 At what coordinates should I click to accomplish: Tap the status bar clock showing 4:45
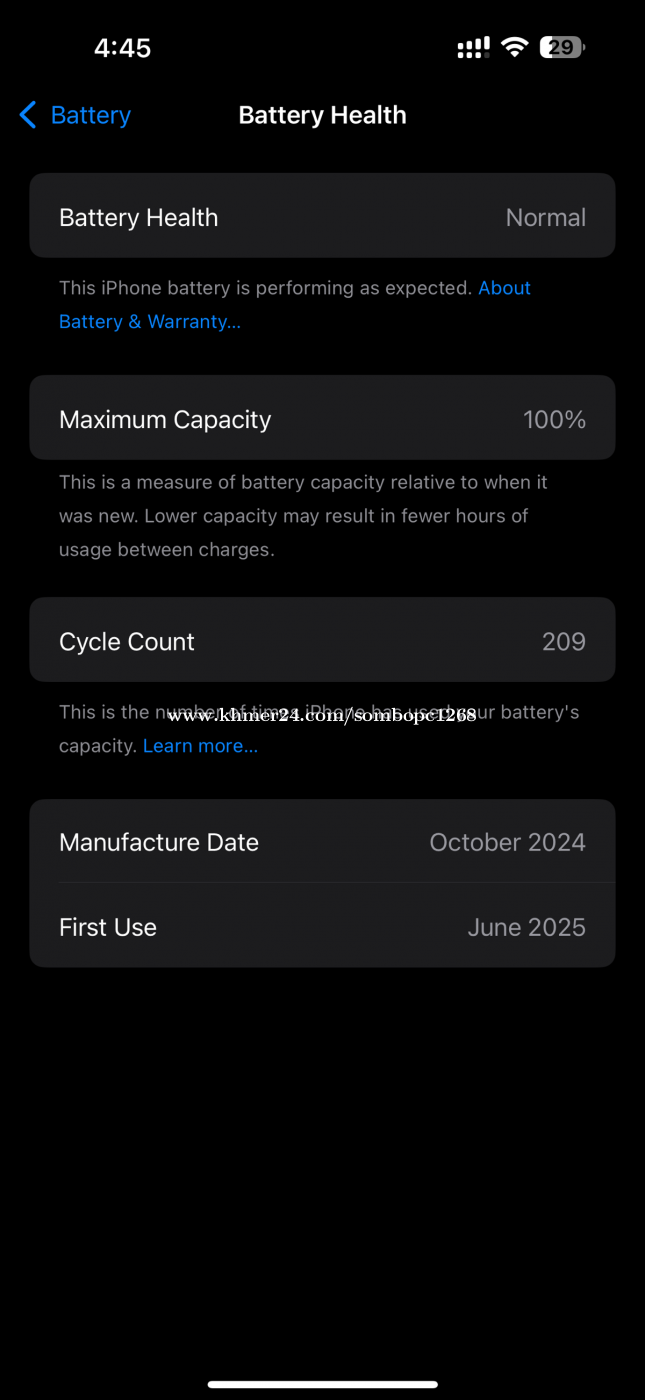coord(122,48)
